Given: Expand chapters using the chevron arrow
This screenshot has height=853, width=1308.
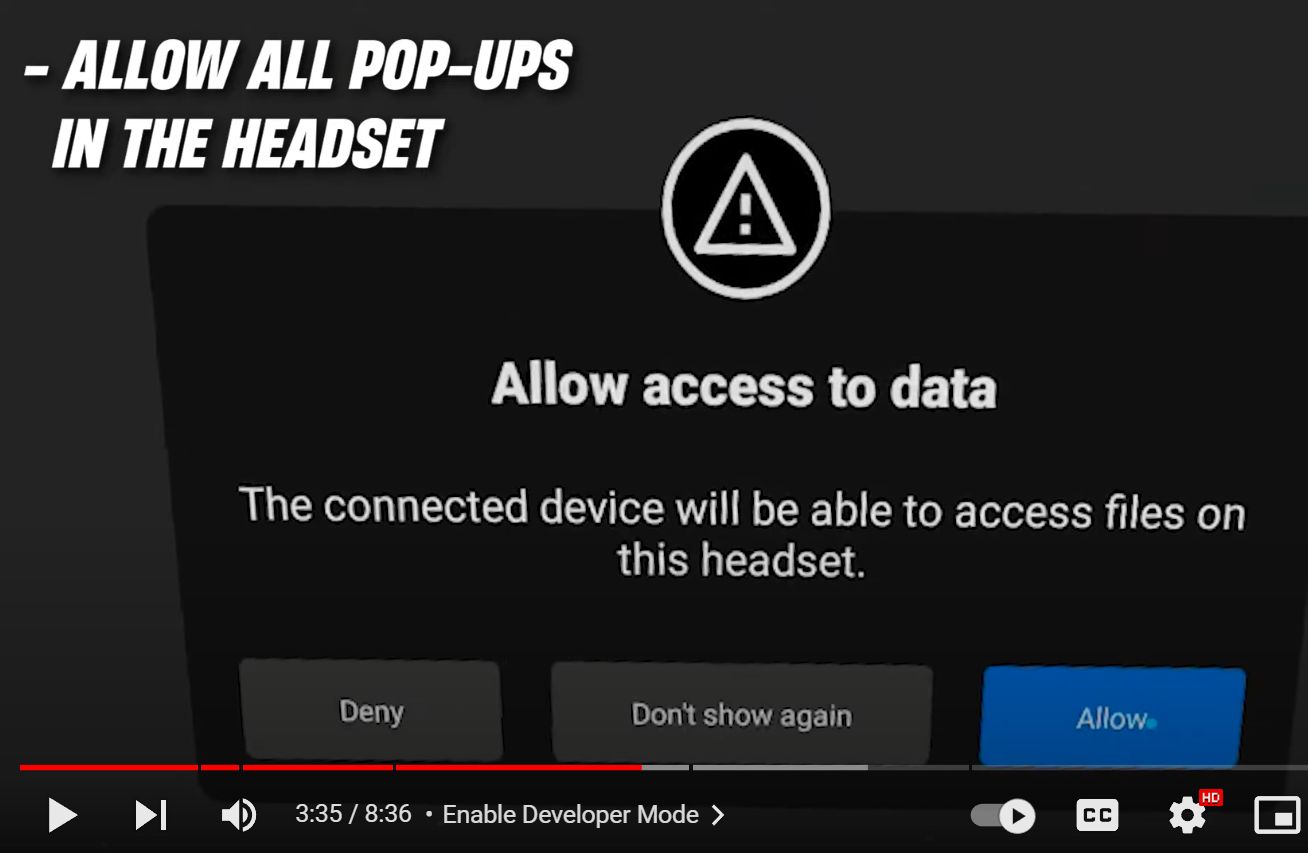Looking at the screenshot, I should click(717, 815).
